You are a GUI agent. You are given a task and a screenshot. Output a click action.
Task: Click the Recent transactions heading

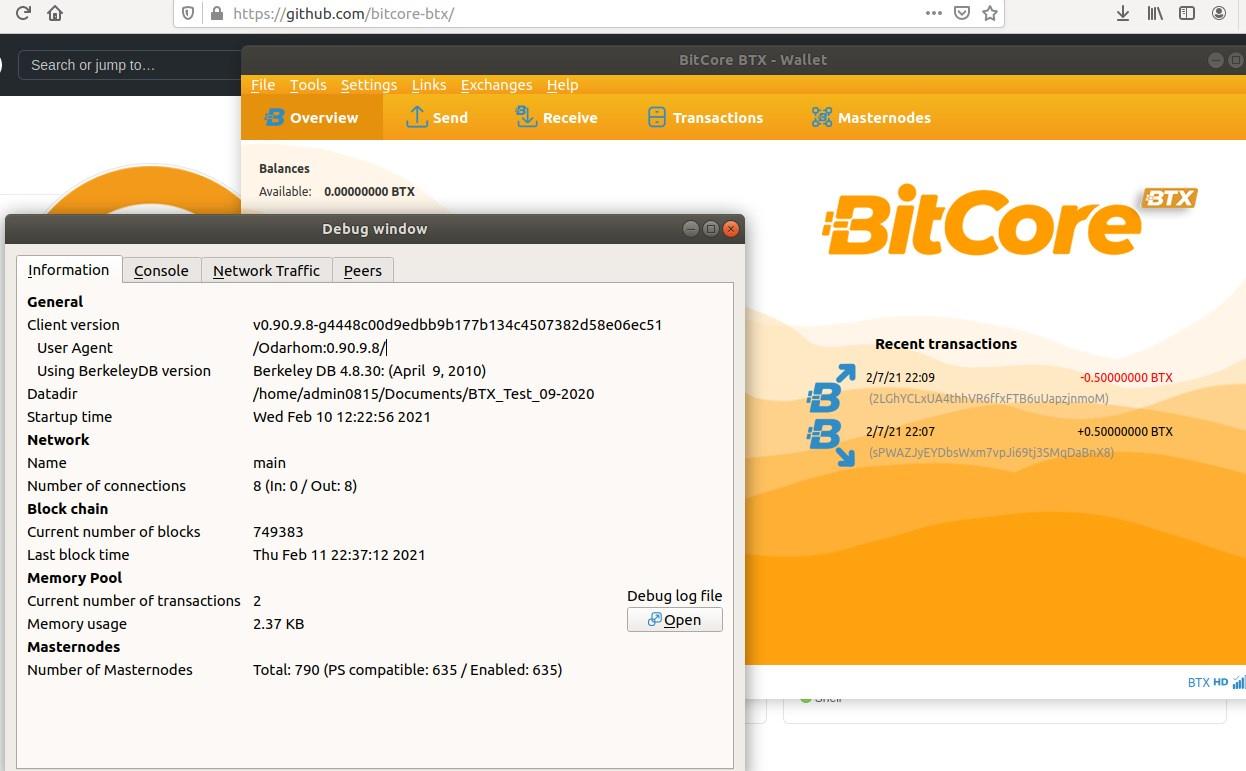[946, 344]
